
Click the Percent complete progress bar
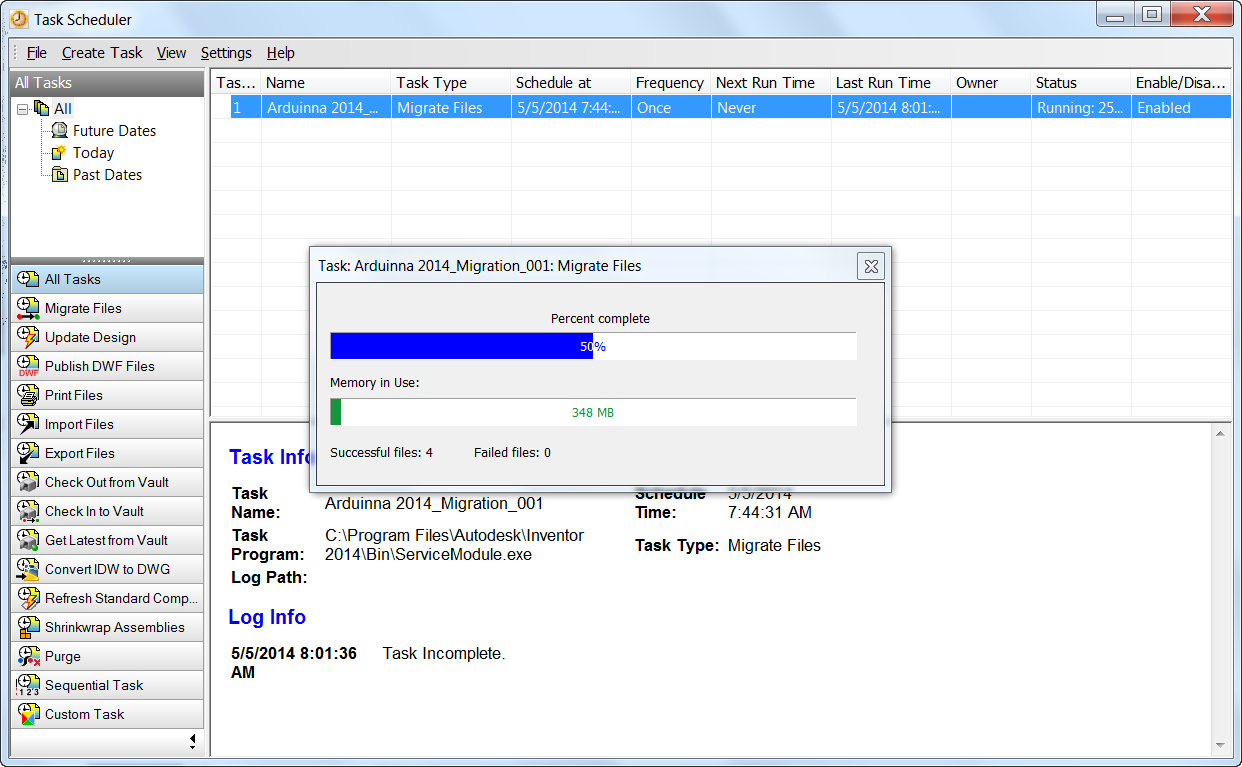coord(593,346)
